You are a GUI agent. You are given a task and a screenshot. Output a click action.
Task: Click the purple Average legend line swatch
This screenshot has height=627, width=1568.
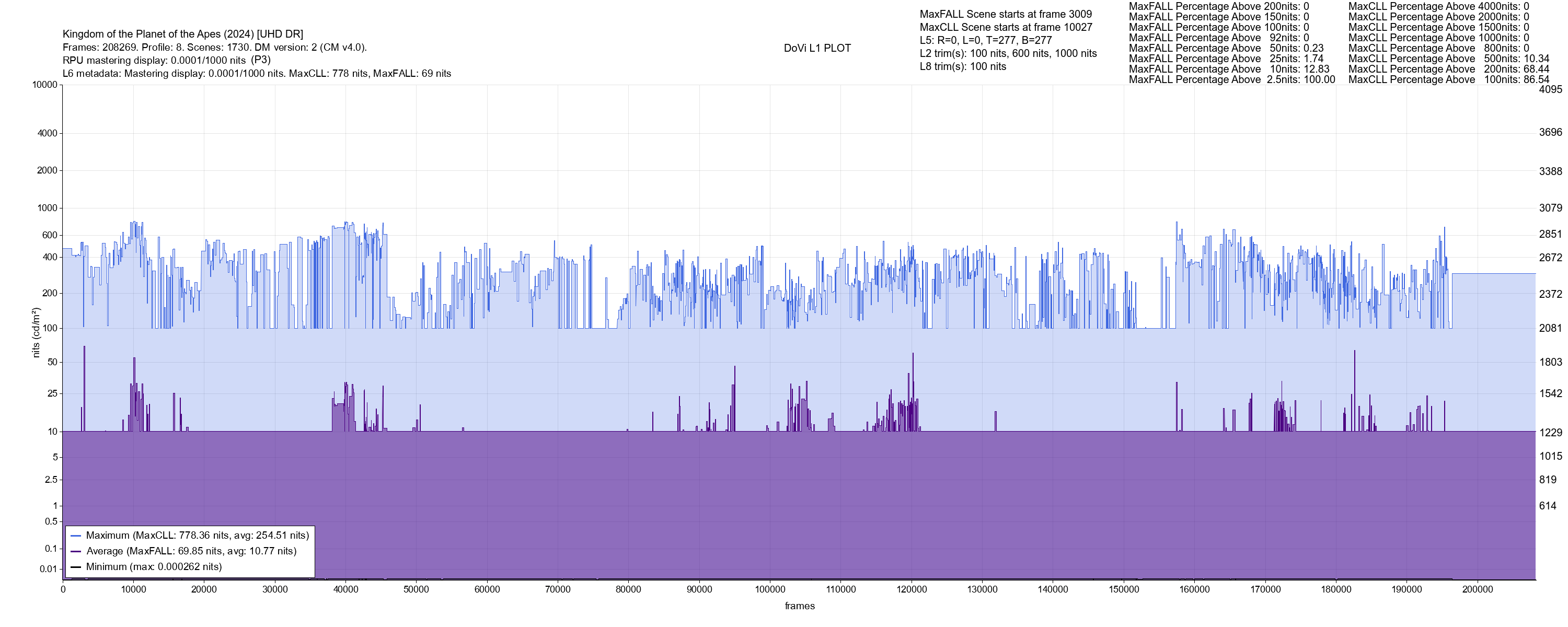coord(76,552)
